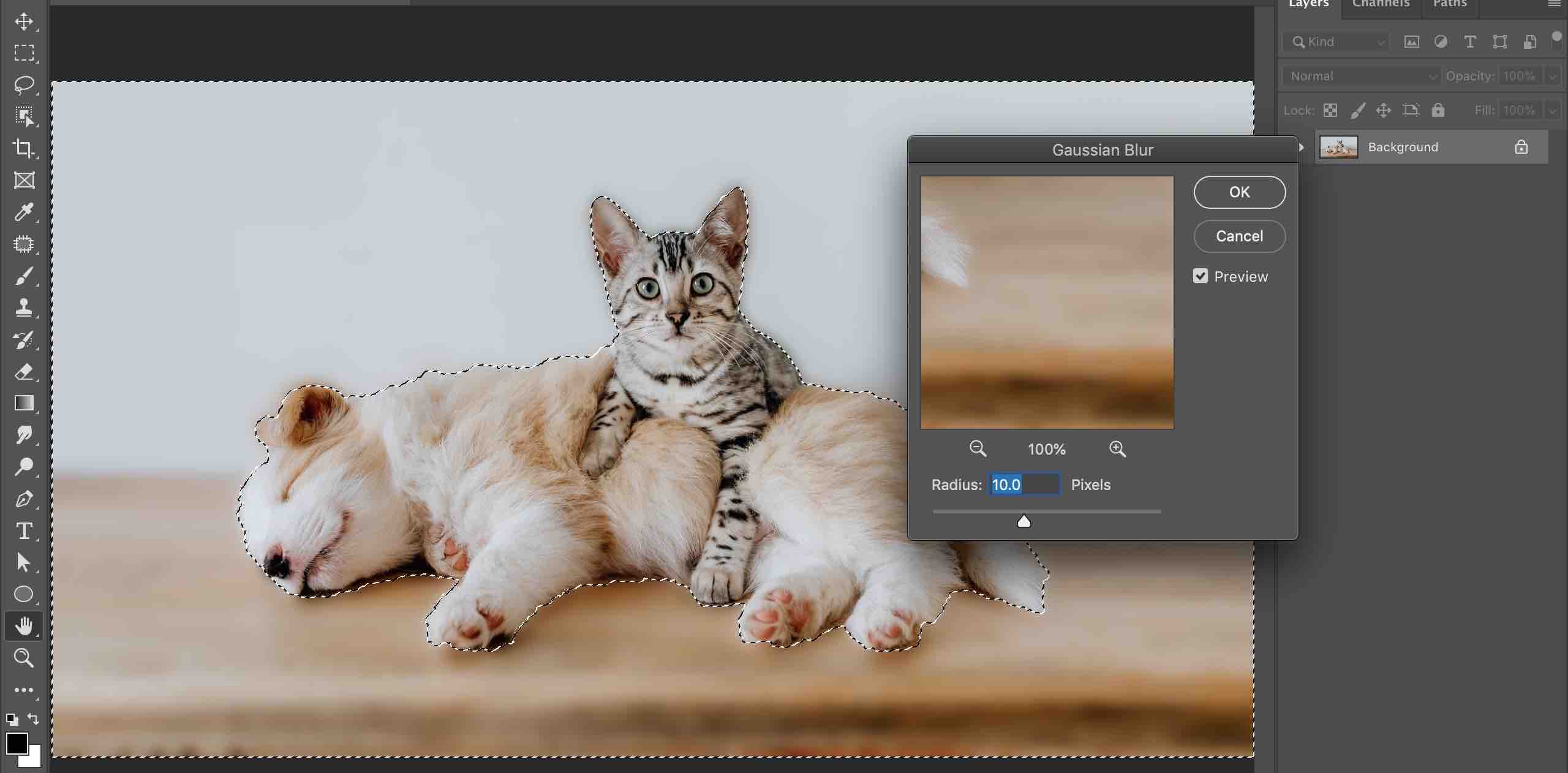The height and width of the screenshot is (773, 1568).
Task: Toggle the lock all layer icon
Action: [1438, 110]
